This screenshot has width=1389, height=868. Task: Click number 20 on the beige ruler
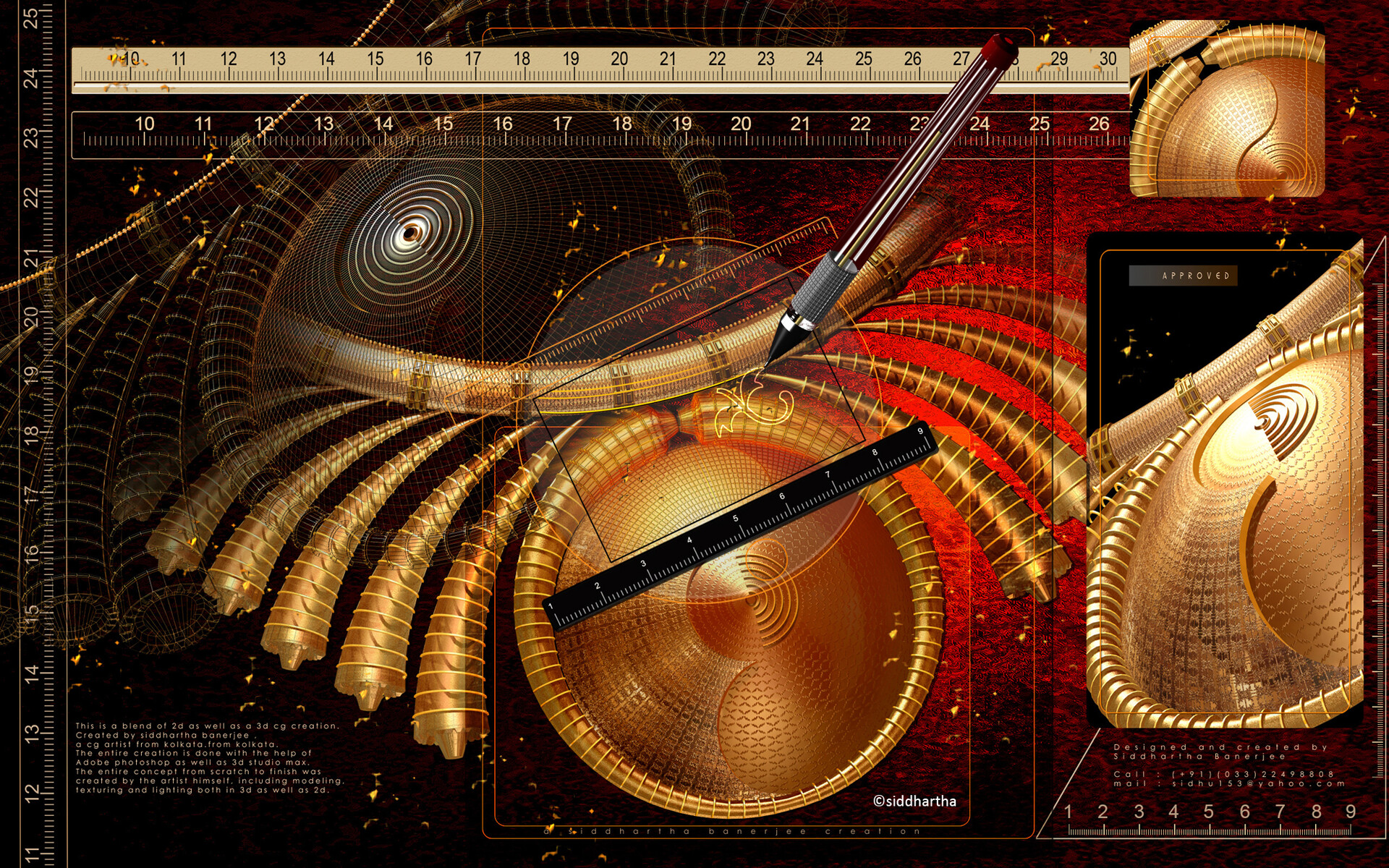(619, 59)
